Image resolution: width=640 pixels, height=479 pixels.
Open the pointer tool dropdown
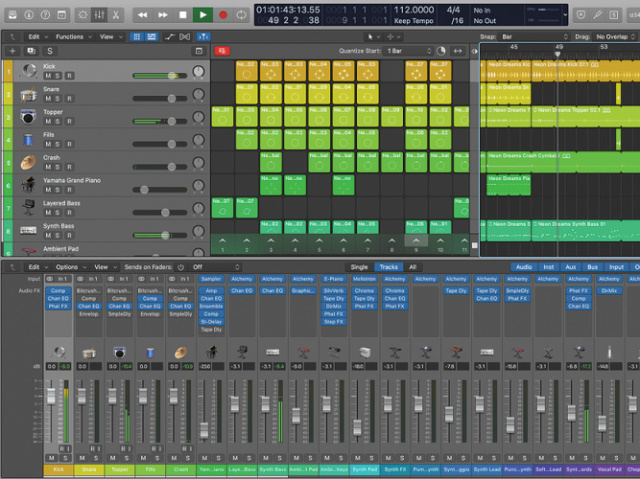pos(373,37)
